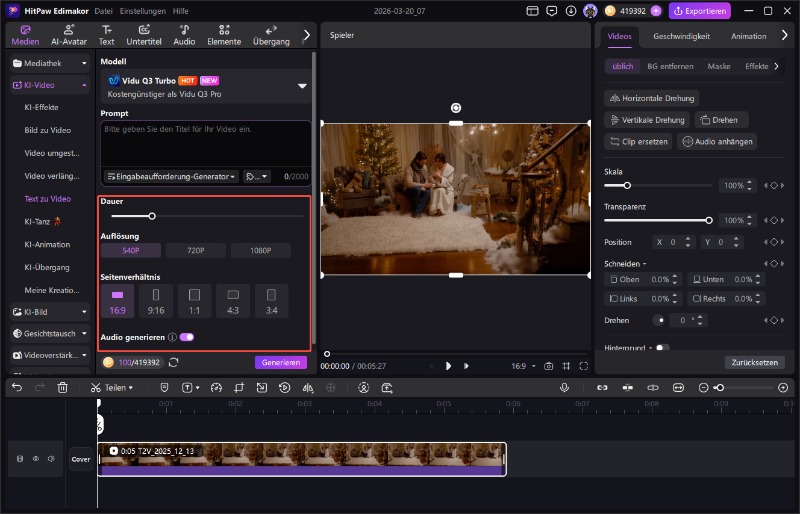Click Clip ersetzen button

pyautogui.click(x=639, y=141)
